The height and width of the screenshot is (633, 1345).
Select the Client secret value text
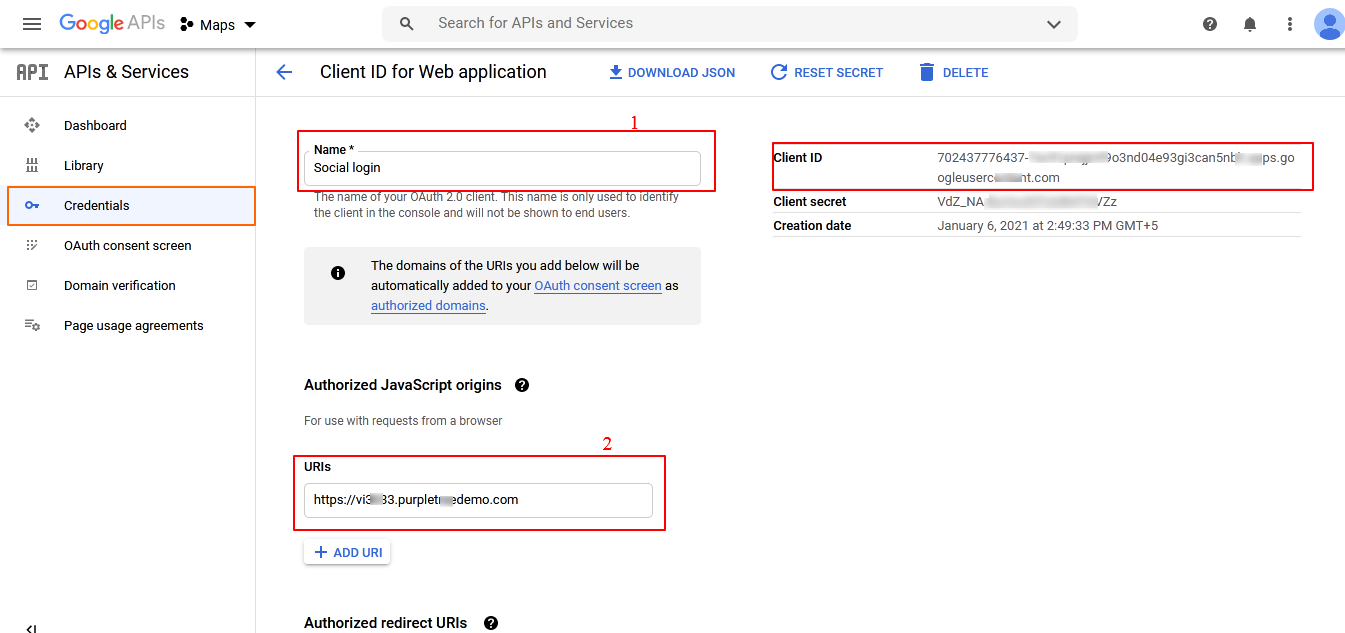click(x=1027, y=202)
